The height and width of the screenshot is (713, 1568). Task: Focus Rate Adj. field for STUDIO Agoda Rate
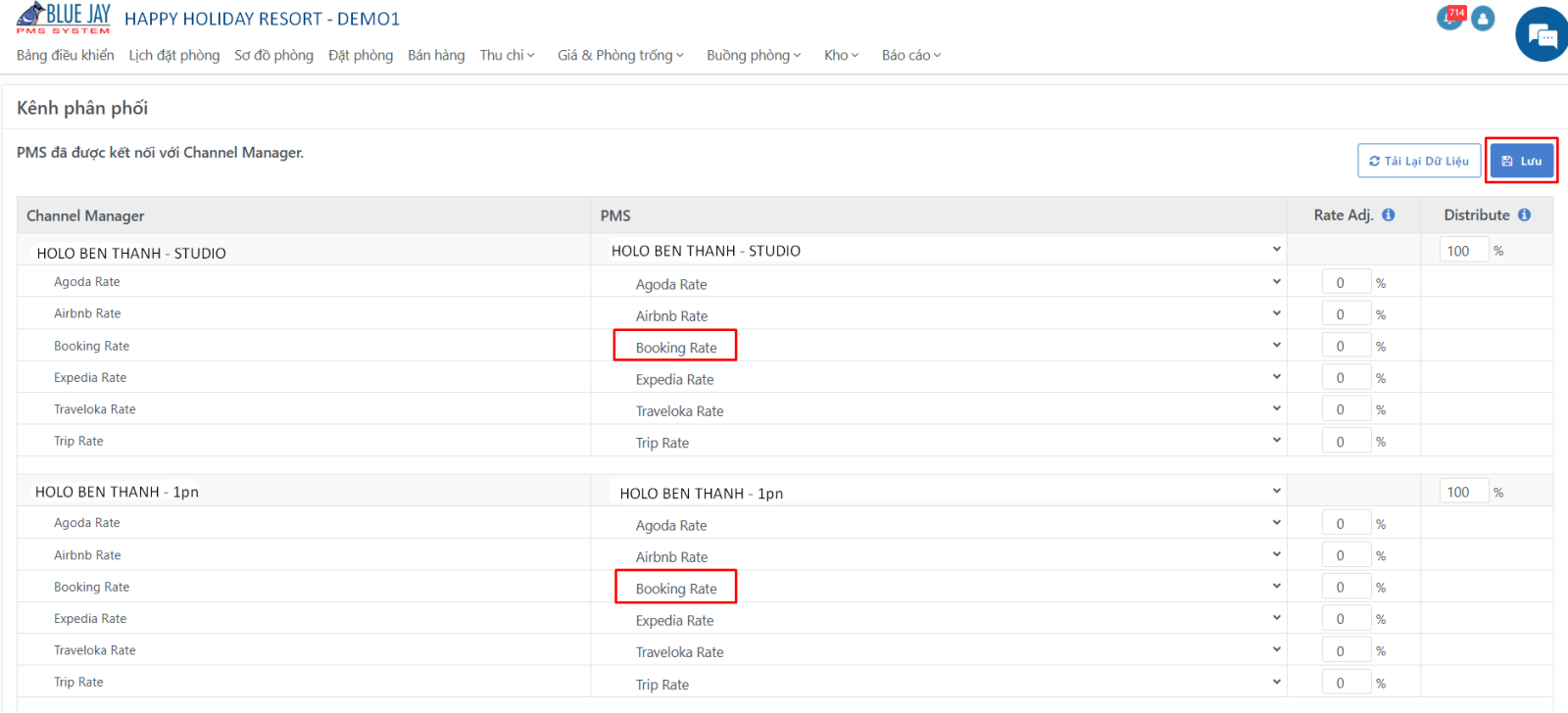pos(1347,283)
